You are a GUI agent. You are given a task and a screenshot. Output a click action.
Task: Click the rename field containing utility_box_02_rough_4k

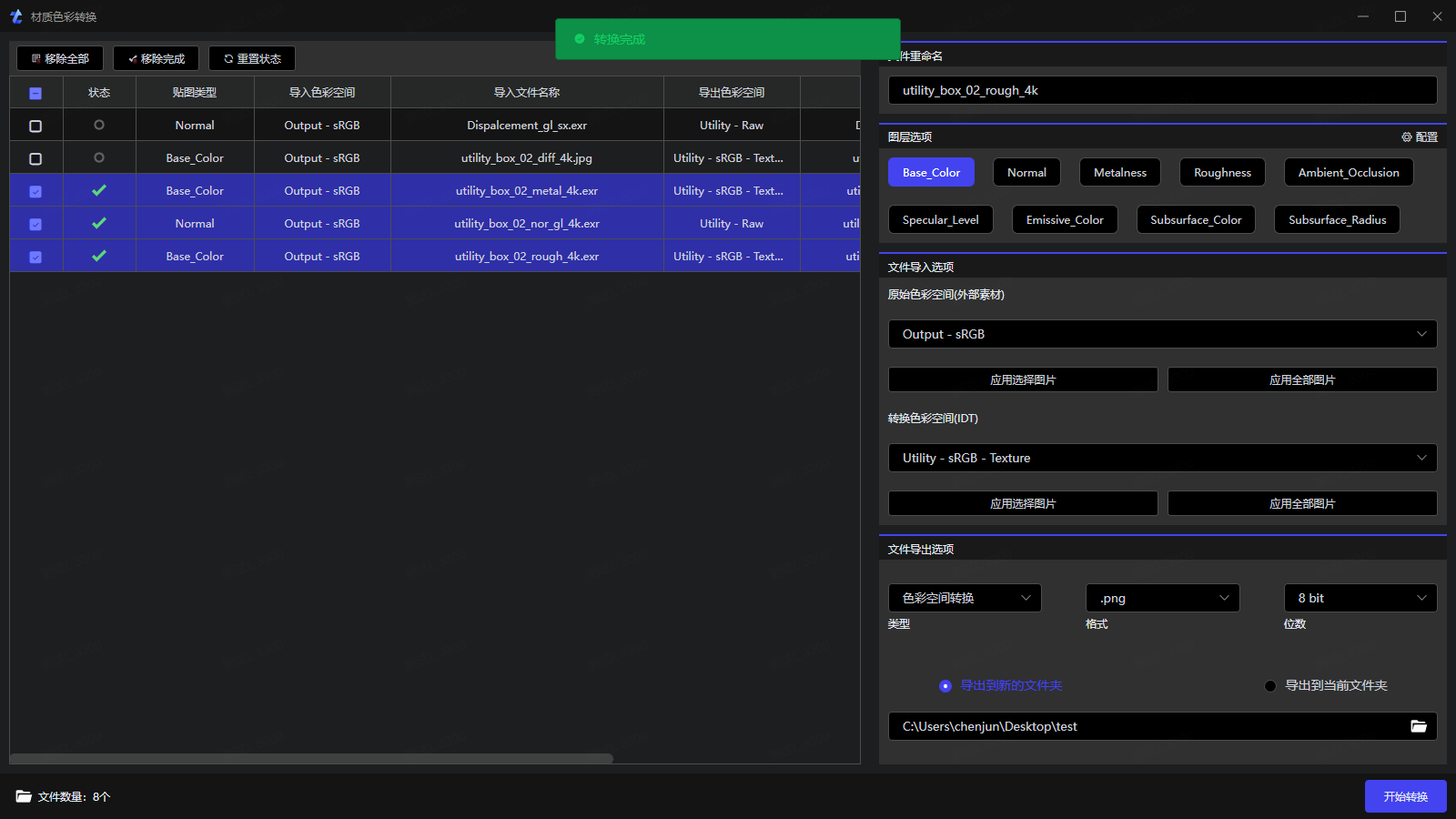click(1162, 90)
